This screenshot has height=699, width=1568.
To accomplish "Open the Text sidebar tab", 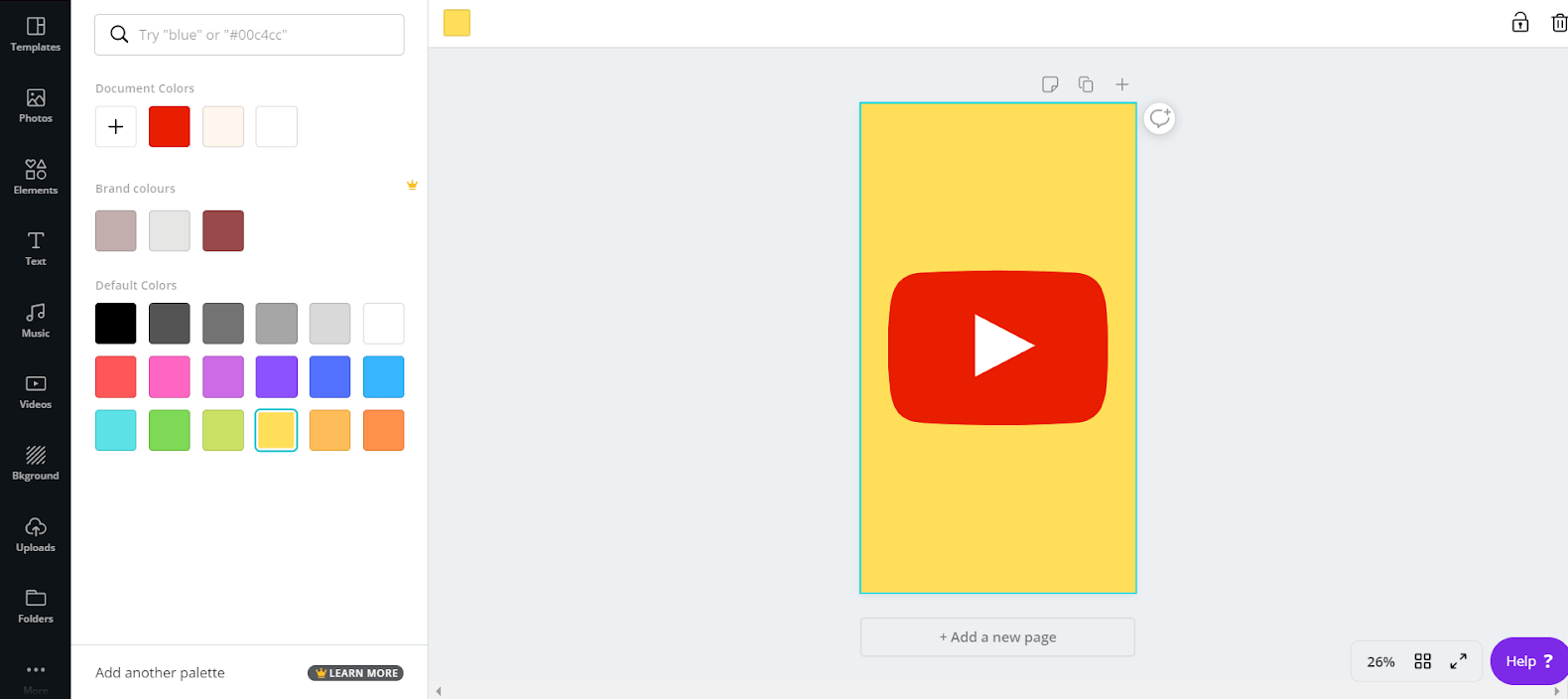I will (36, 248).
